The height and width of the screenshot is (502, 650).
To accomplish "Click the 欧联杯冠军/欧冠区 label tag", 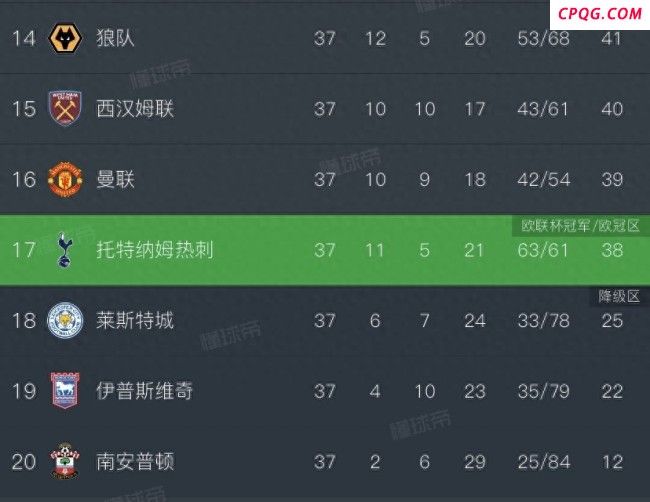I will [x=580, y=226].
